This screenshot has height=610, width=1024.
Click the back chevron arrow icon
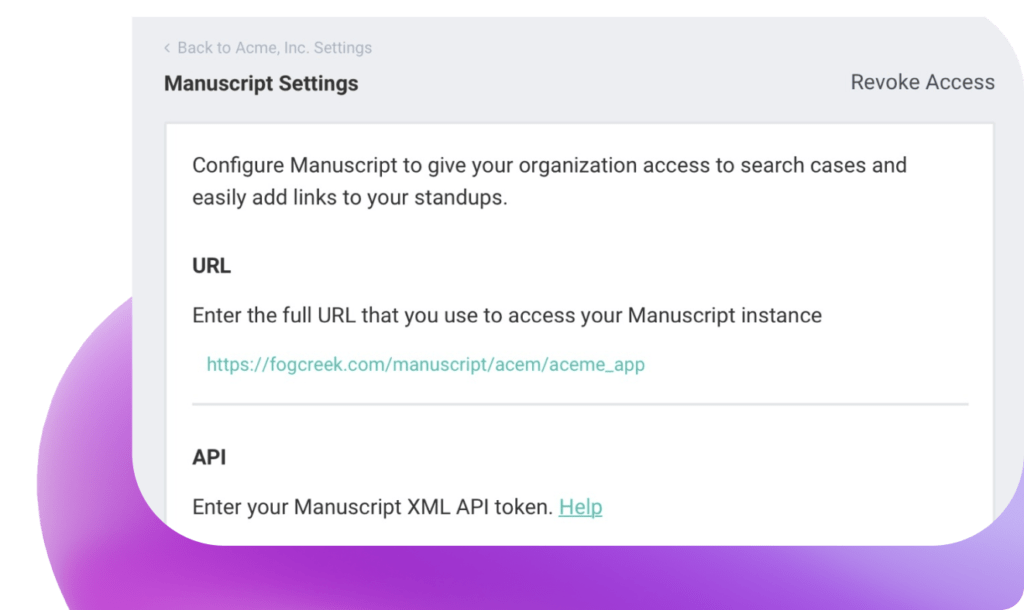[x=167, y=48]
